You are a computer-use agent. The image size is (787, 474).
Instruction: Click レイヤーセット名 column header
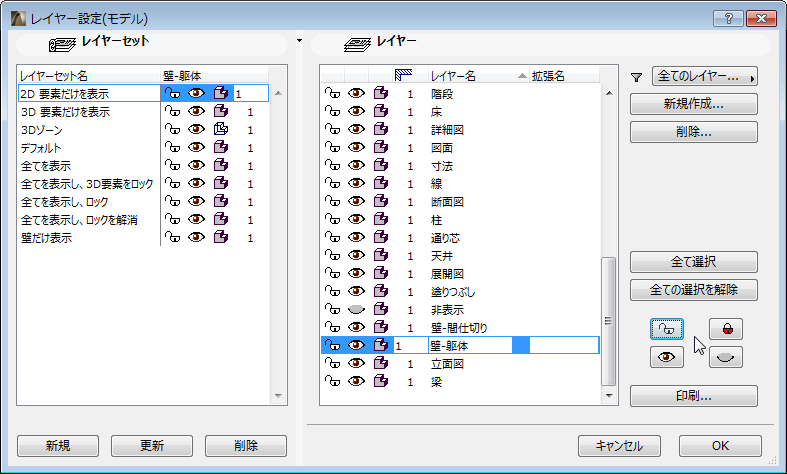pos(89,75)
